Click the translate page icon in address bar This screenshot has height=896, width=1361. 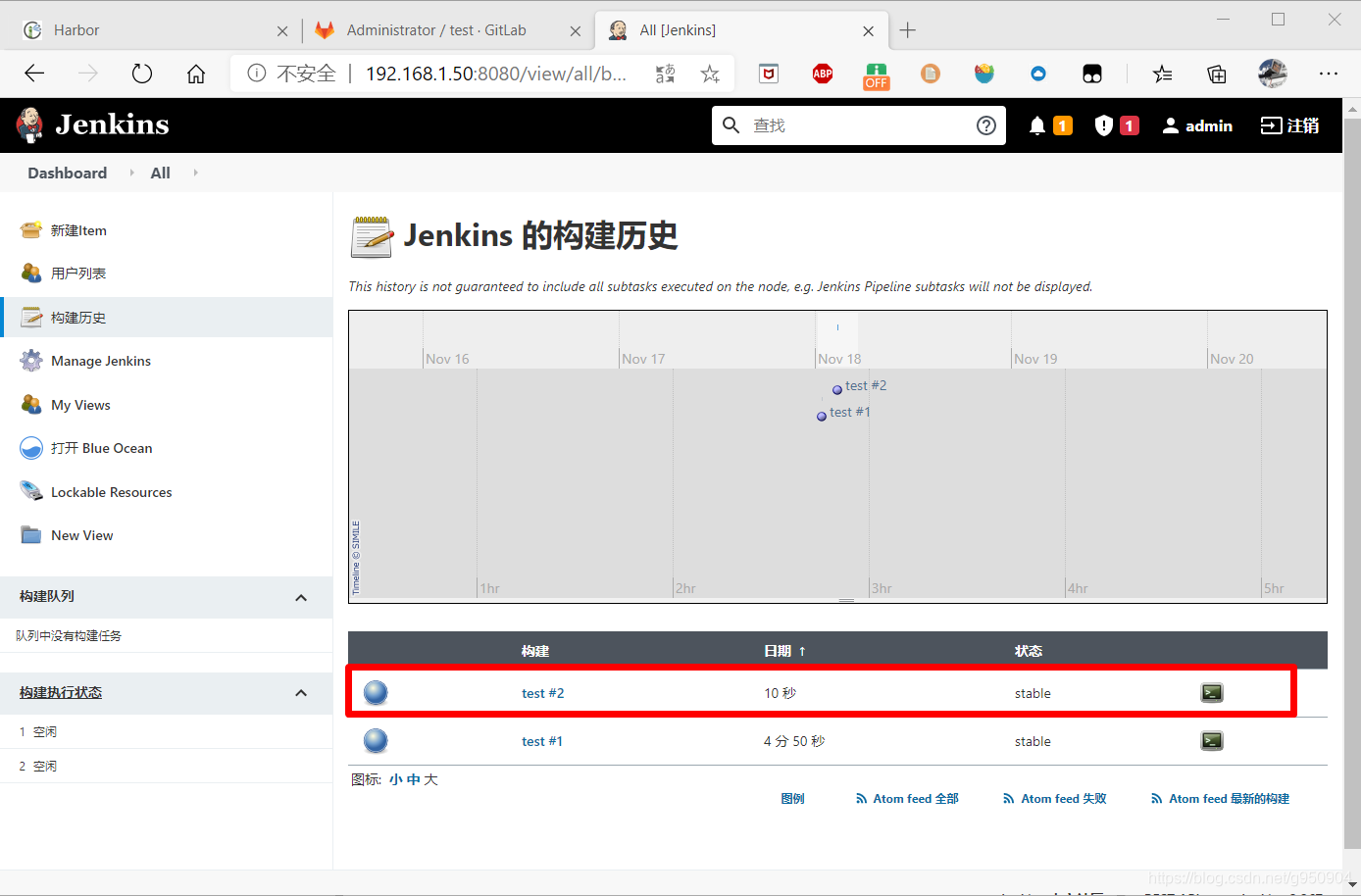pos(666,74)
